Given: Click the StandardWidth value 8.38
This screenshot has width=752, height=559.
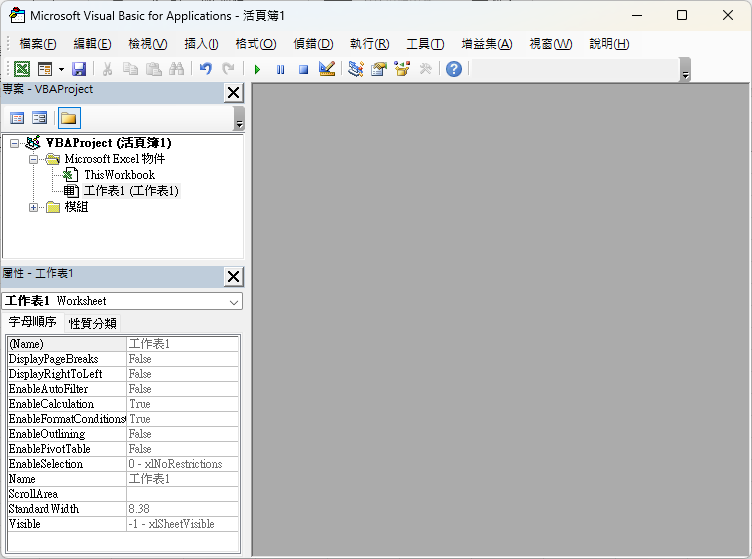Looking at the screenshot, I should coord(183,509).
